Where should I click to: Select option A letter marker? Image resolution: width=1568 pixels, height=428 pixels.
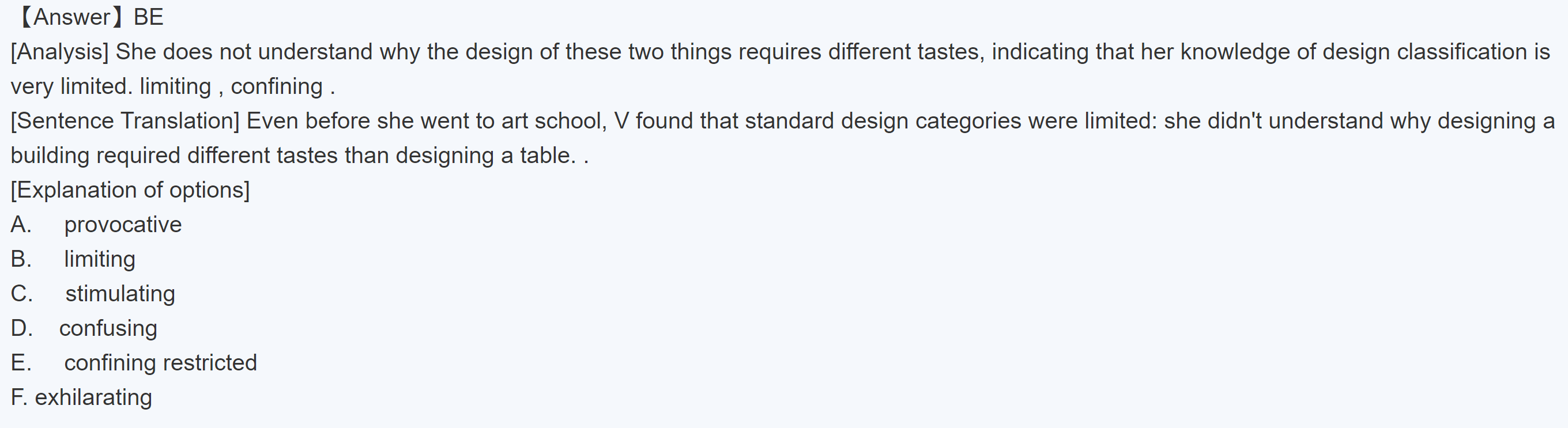coord(21,225)
